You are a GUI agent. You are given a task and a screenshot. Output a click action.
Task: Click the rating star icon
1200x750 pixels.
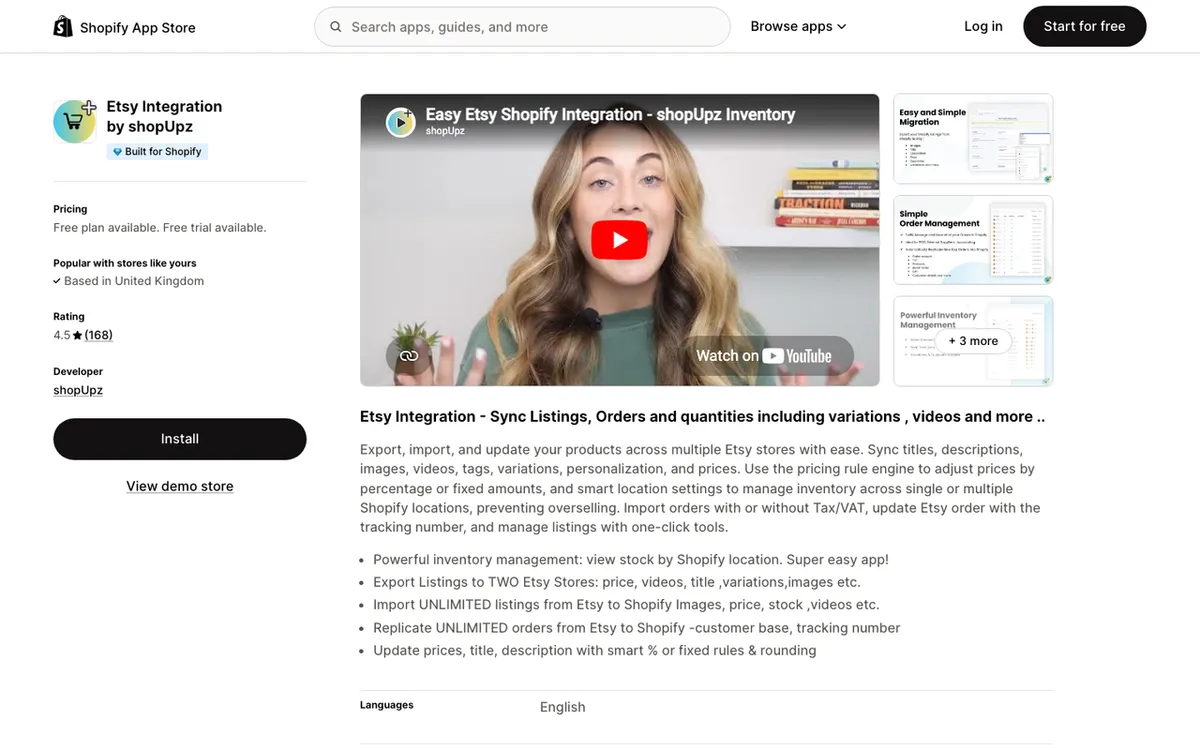pos(78,335)
